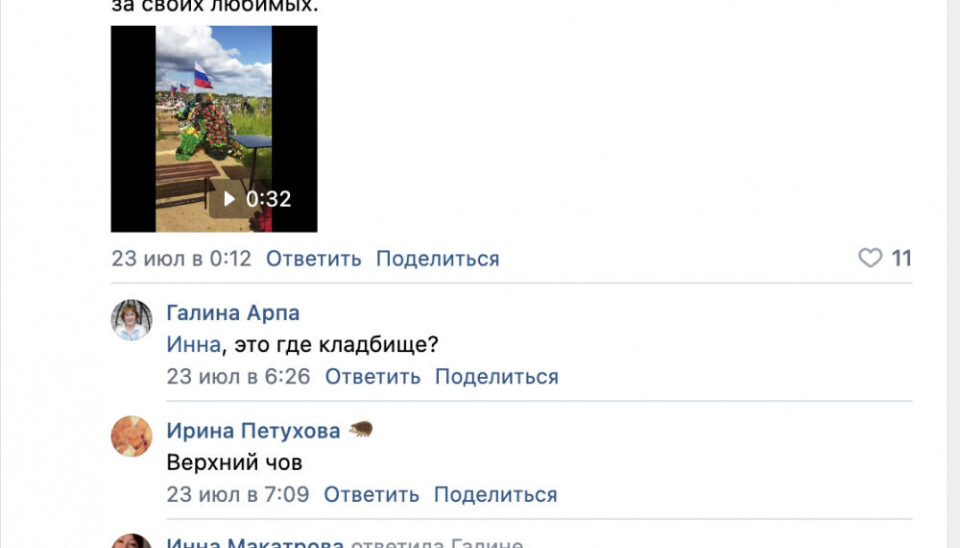
Task: Reply to the 23 июл 0:12 comment
Action: click(x=313, y=258)
